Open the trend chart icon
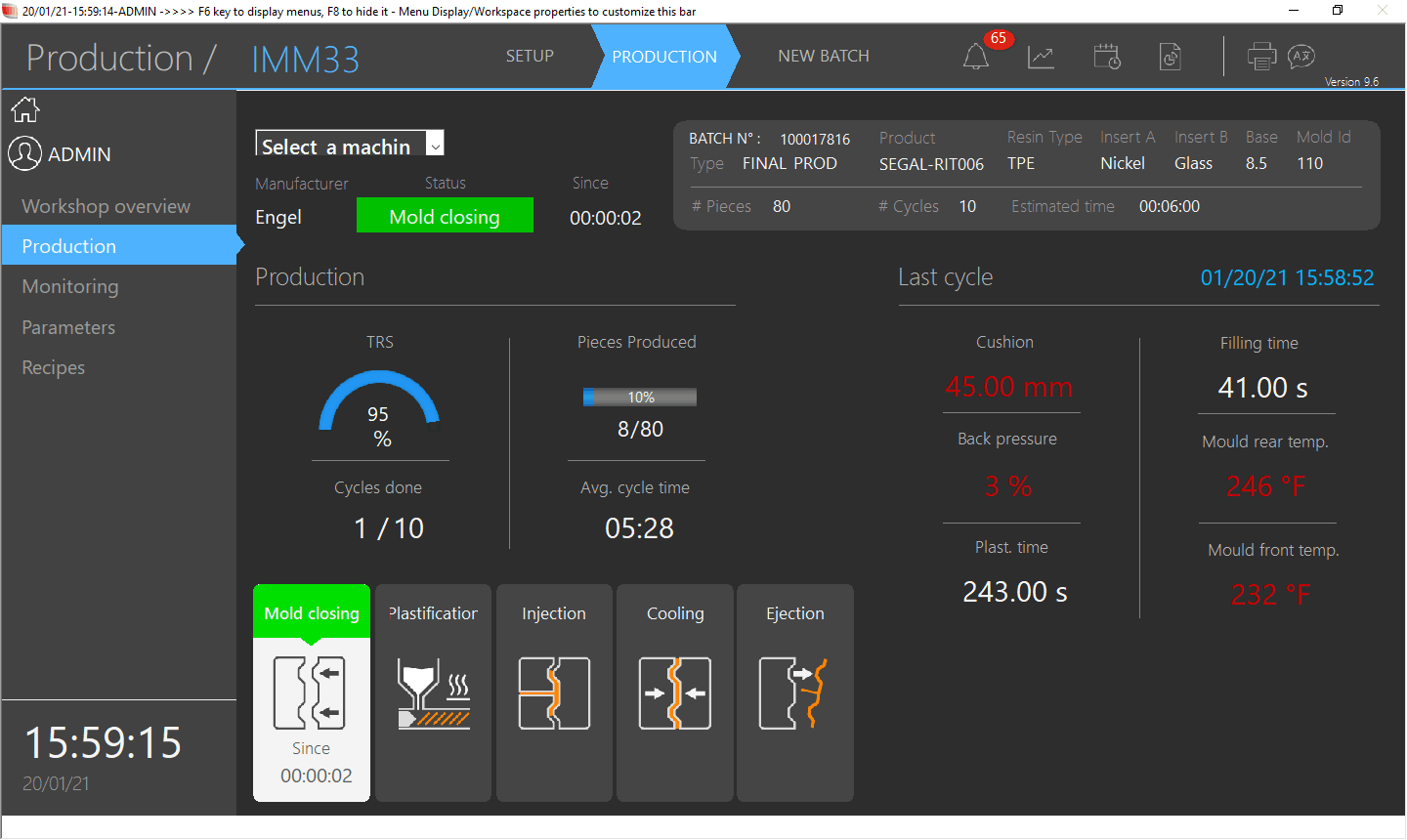The height and width of the screenshot is (840, 1407). 1041,57
